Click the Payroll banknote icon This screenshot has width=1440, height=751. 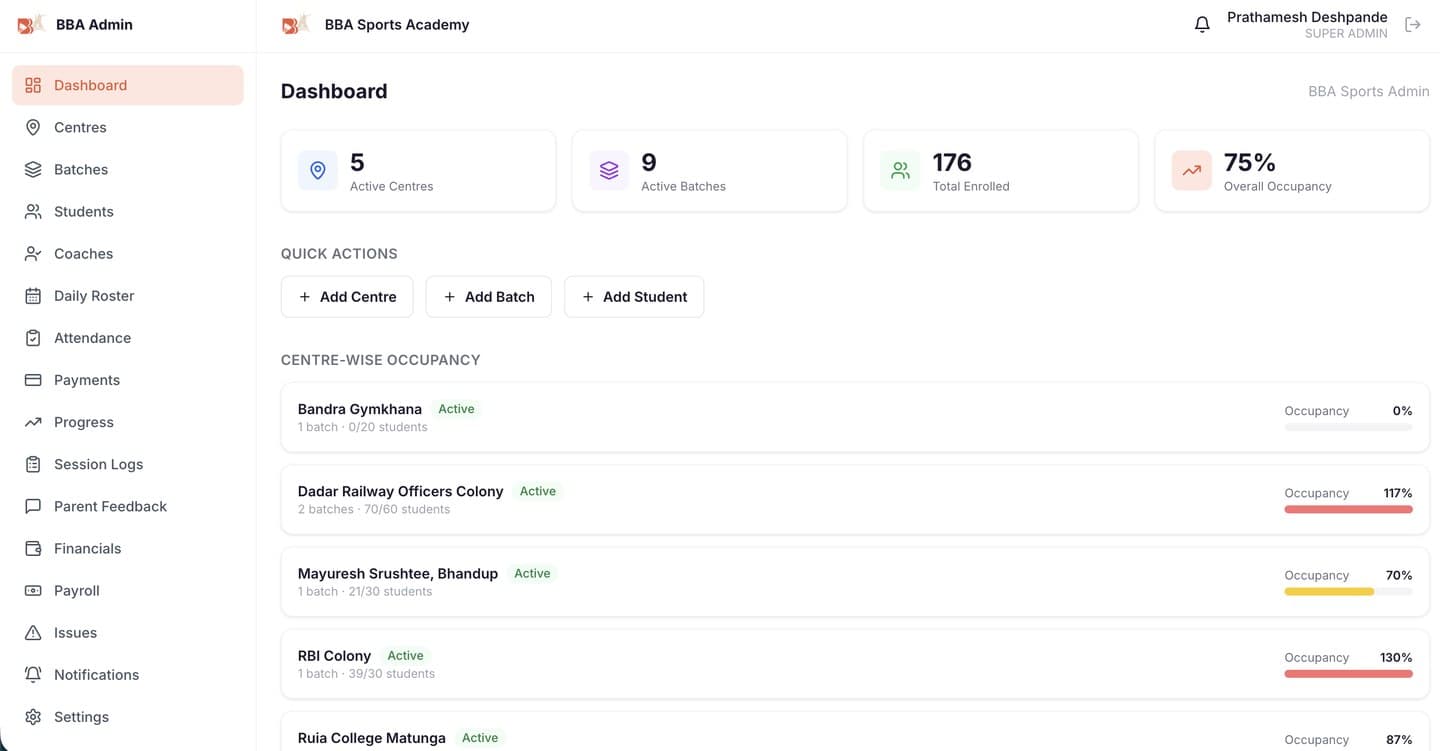[x=33, y=590]
